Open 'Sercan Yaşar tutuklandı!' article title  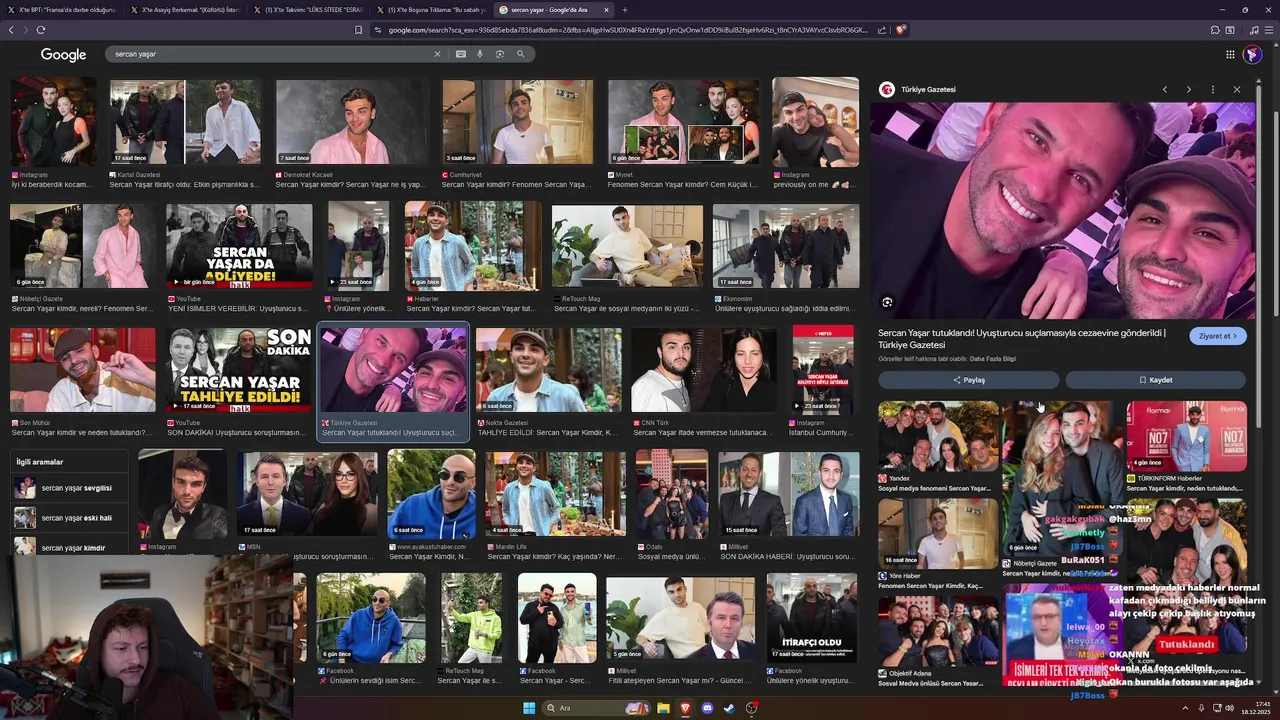[x=1022, y=338]
